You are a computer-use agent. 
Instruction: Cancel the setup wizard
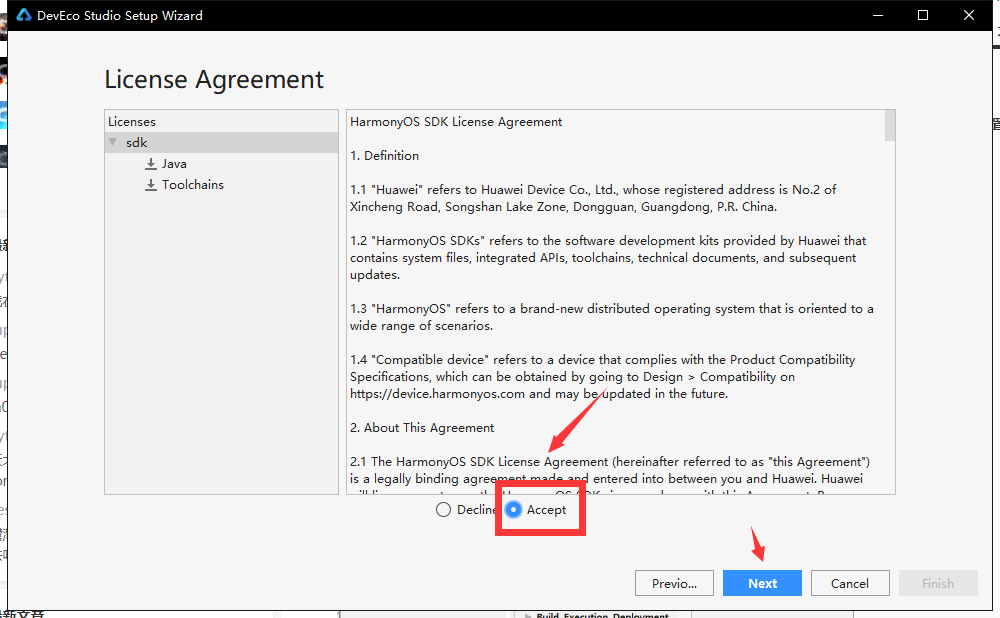(849, 583)
